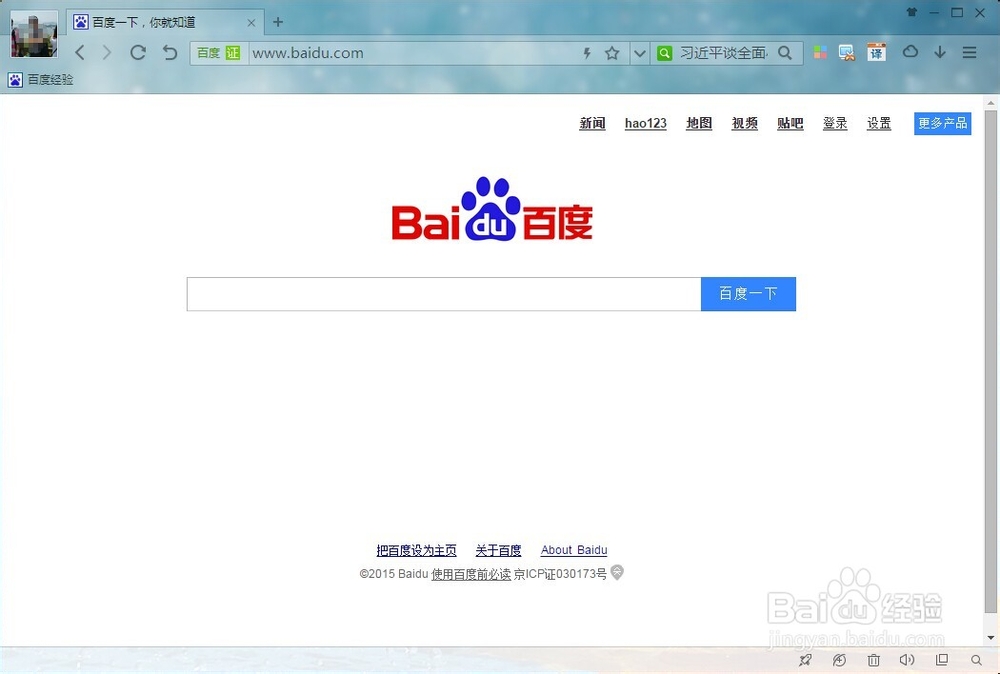
Task: Open 使用百度前必读 link
Action: coord(471,574)
